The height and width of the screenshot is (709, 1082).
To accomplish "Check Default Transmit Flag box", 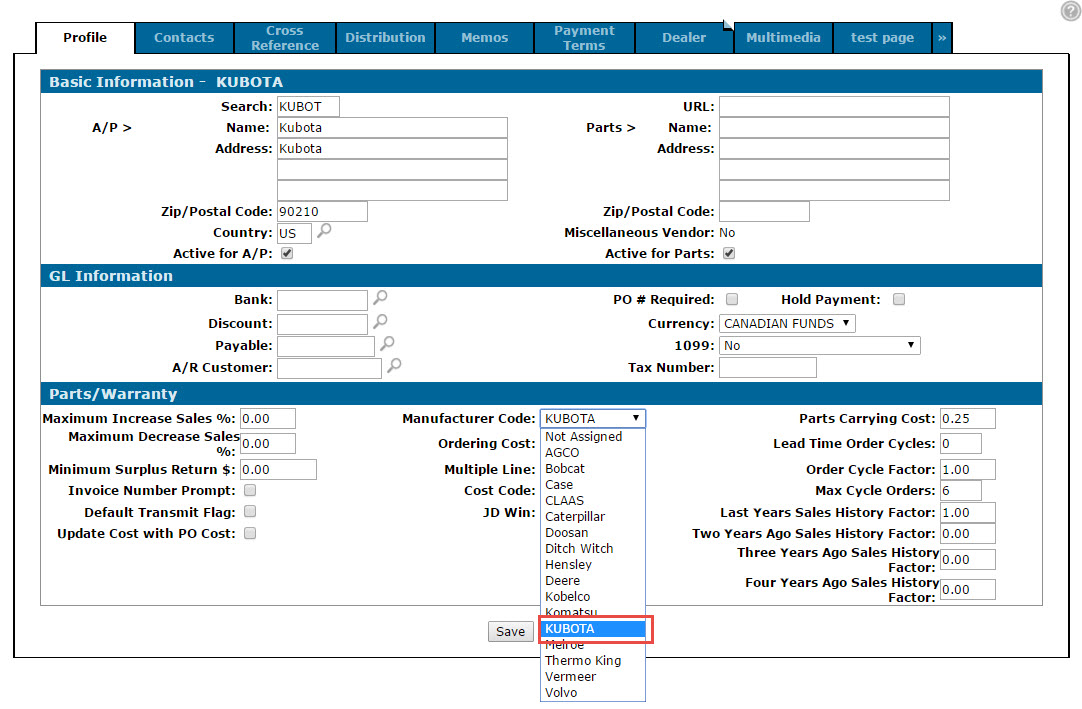I will click(x=250, y=512).
